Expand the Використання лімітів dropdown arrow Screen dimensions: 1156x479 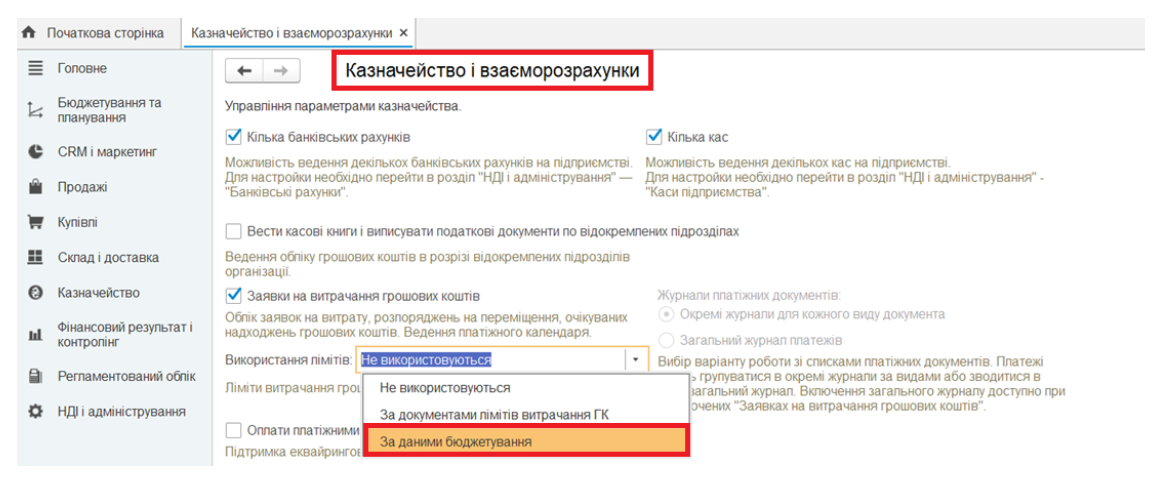point(634,360)
